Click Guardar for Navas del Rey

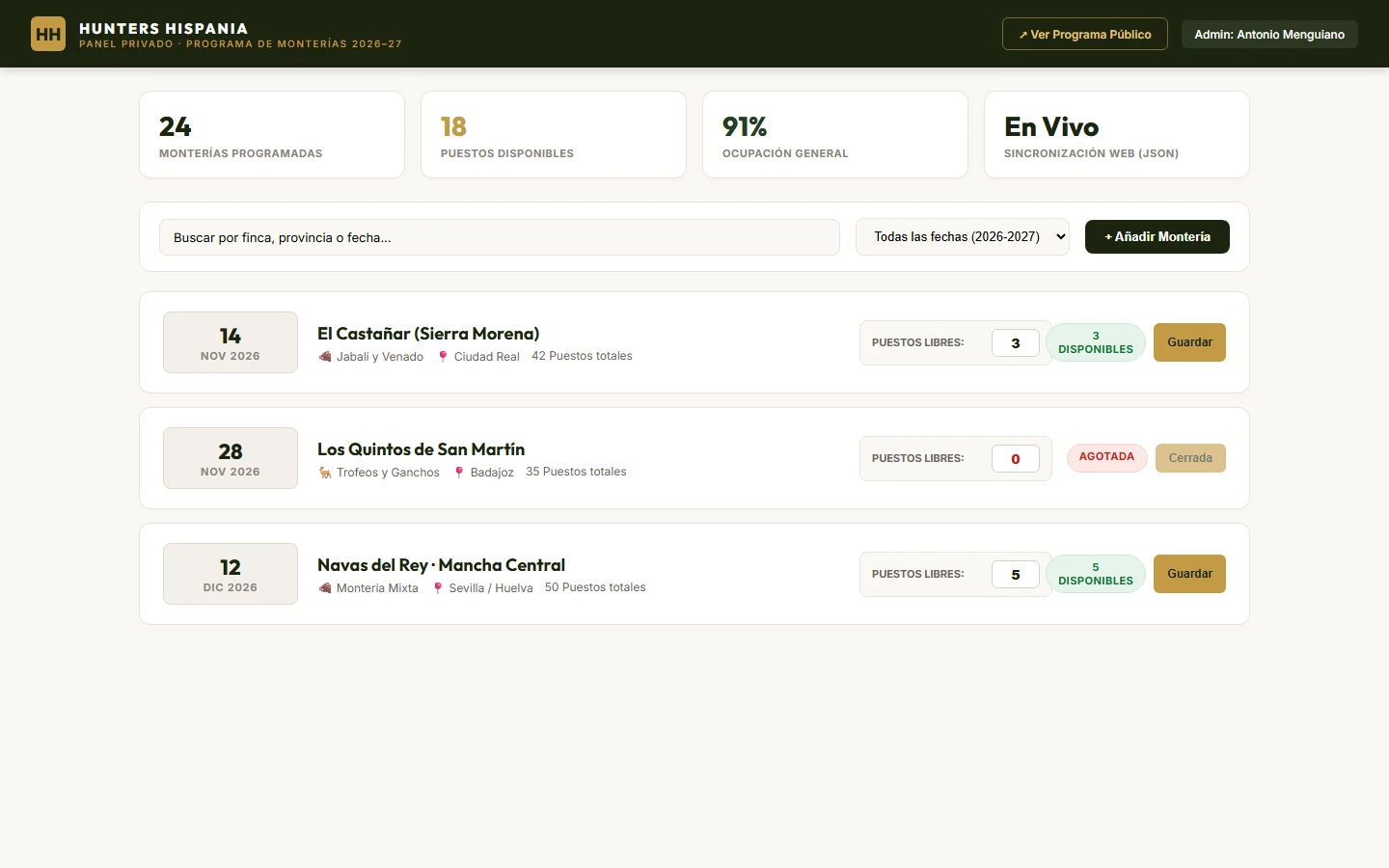point(1189,574)
